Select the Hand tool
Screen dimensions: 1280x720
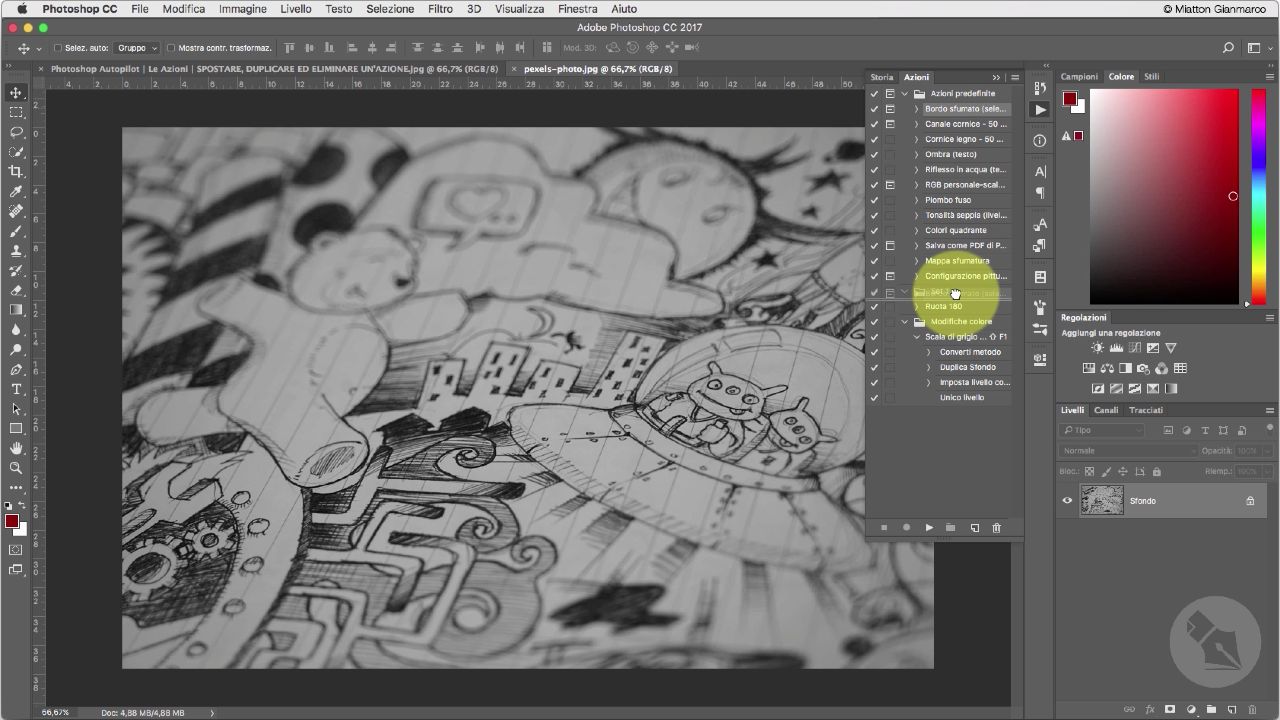16,448
